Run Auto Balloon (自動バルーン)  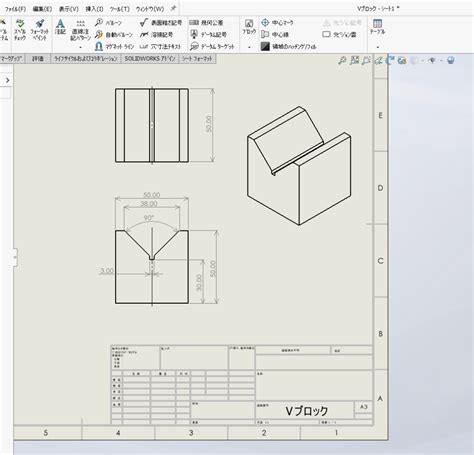[x=113, y=35]
